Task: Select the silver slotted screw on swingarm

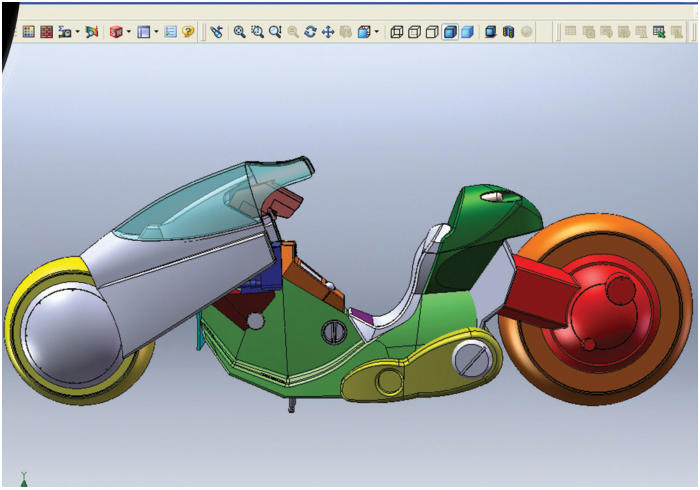Action: pyautogui.click(x=472, y=358)
